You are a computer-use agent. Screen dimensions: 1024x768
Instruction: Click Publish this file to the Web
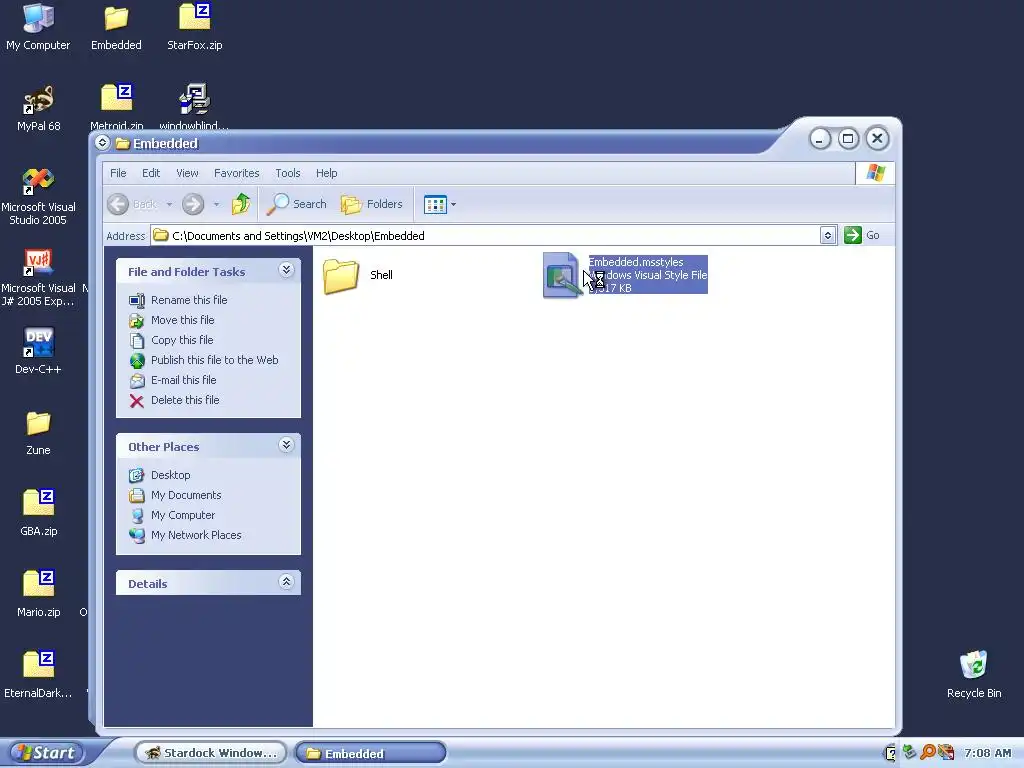pyautogui.click(x=214, y=360)
